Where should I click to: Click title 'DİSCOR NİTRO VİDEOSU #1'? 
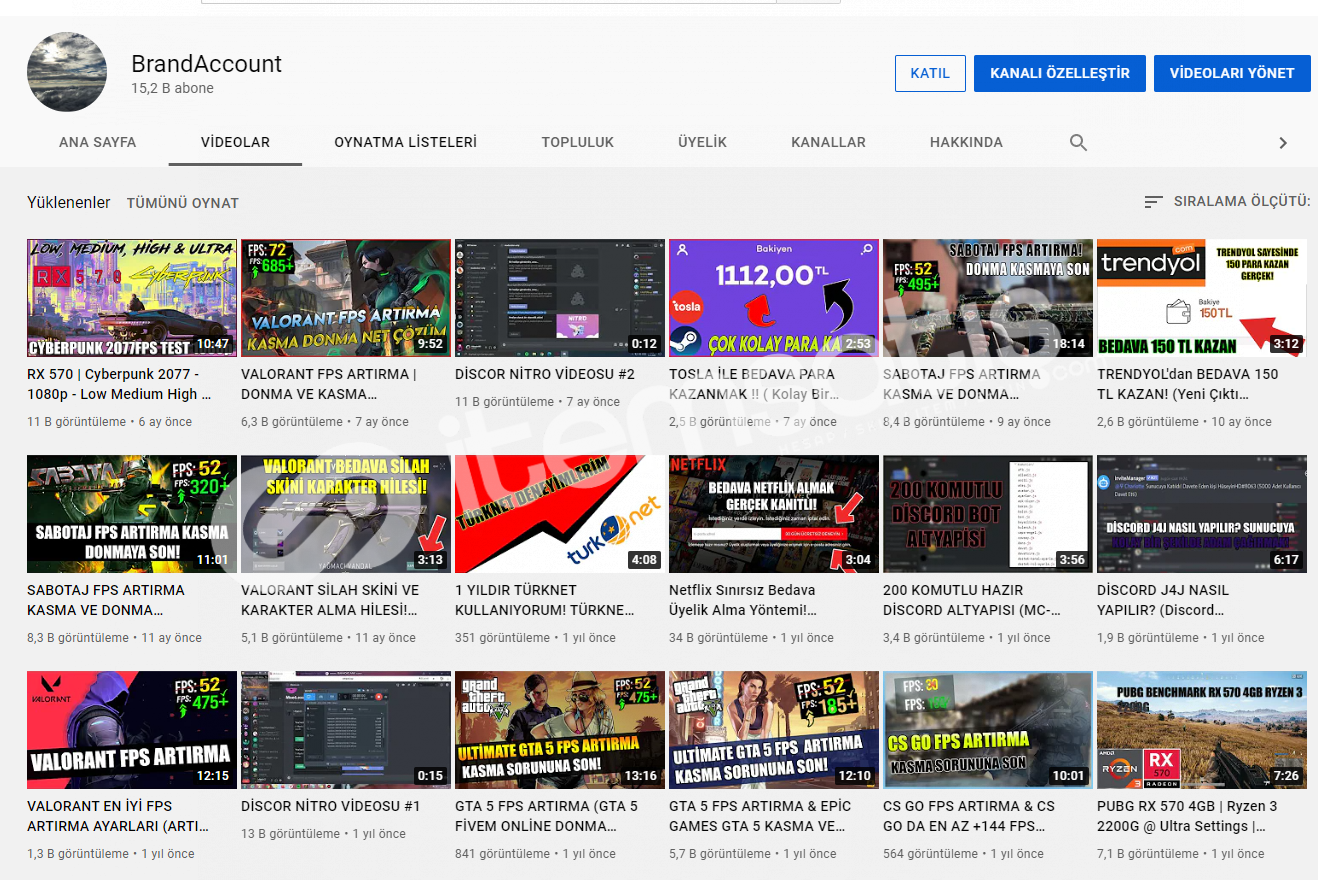(331, 806)
